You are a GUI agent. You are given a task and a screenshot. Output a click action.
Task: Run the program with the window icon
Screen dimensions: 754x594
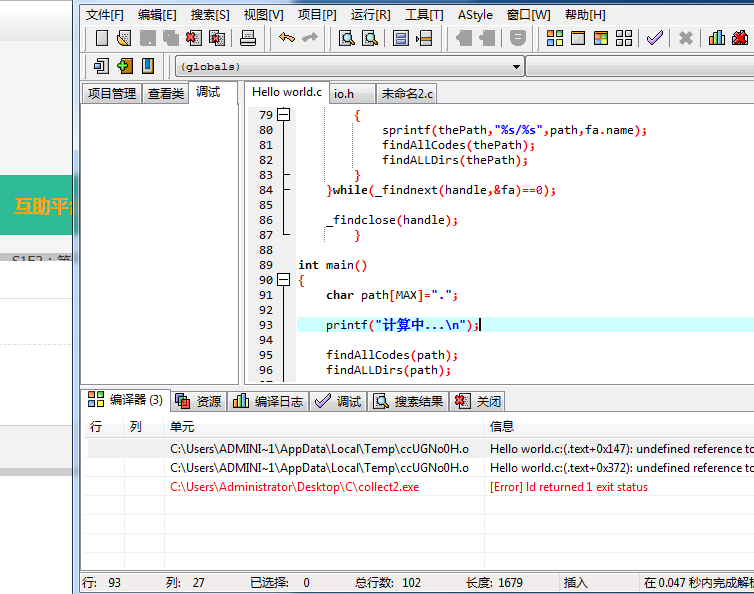pyautogui.click(x=578, y=38)
